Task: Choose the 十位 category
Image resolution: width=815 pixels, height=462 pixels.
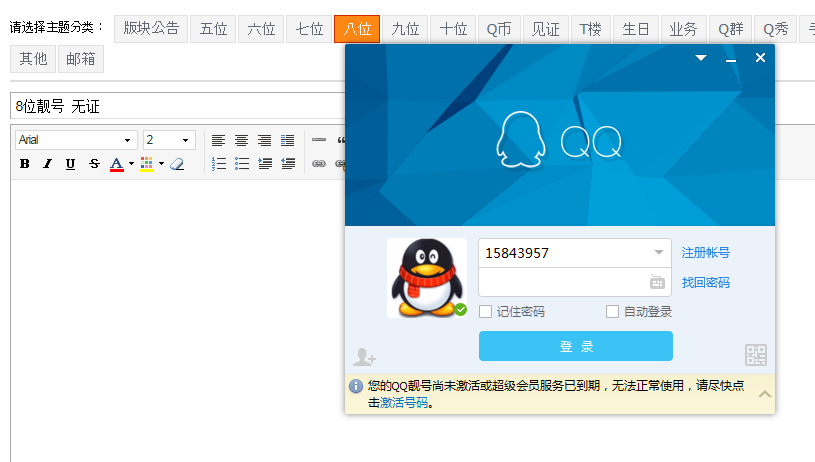Action: point(453,29)
